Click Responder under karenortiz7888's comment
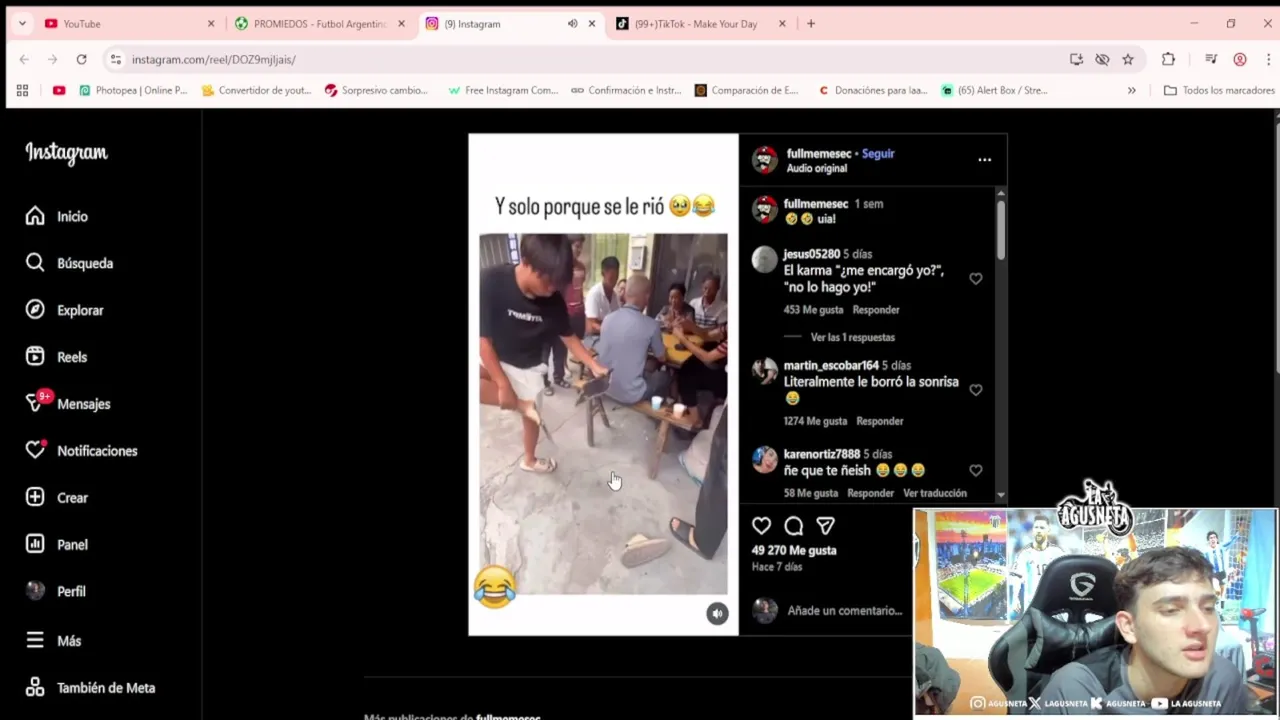The width and height of the screenshot is (1280, 720). (870, 493)
